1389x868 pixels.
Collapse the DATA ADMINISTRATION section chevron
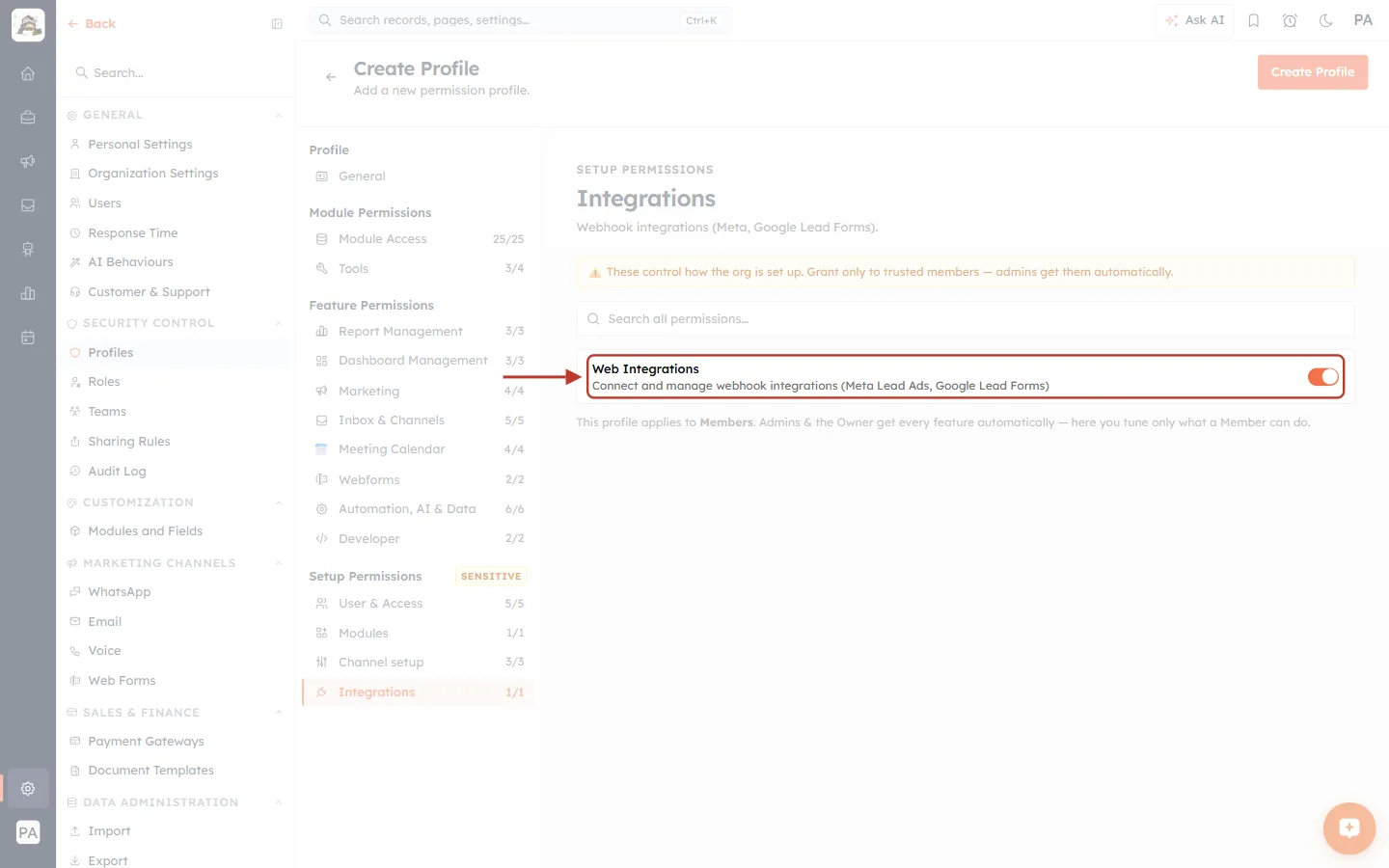tap(279, 803)
